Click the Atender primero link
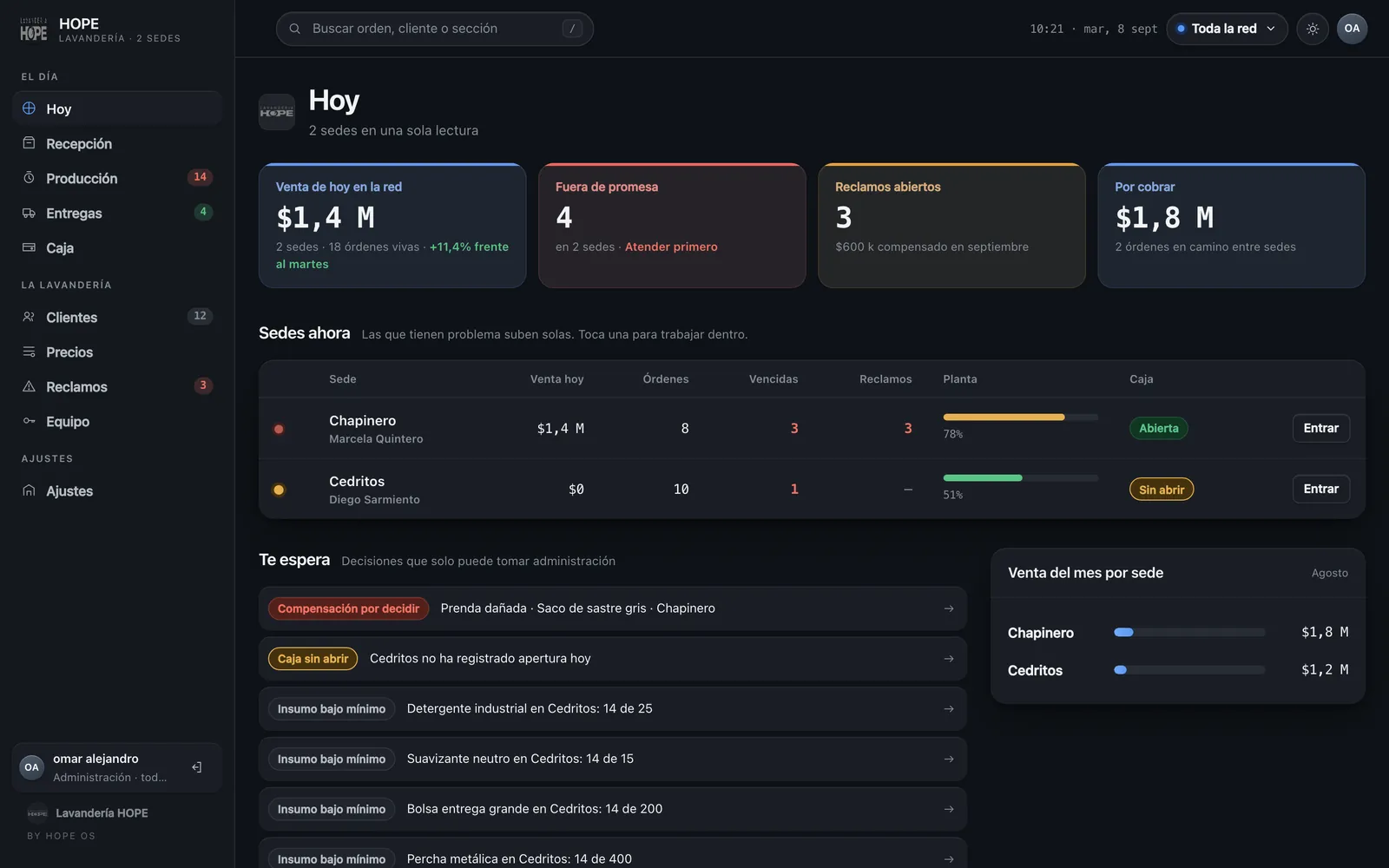1389x868 pixels. pos(671,247)
